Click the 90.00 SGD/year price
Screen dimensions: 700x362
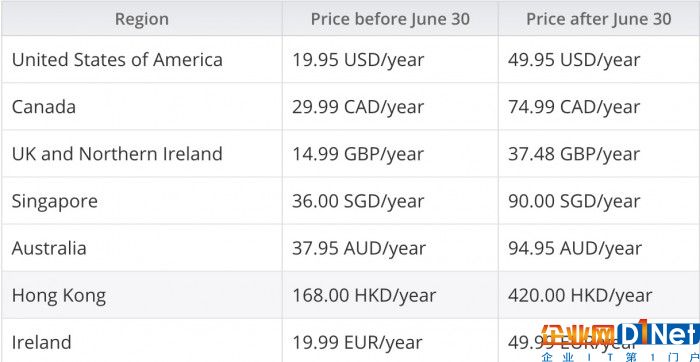point(574,202)
